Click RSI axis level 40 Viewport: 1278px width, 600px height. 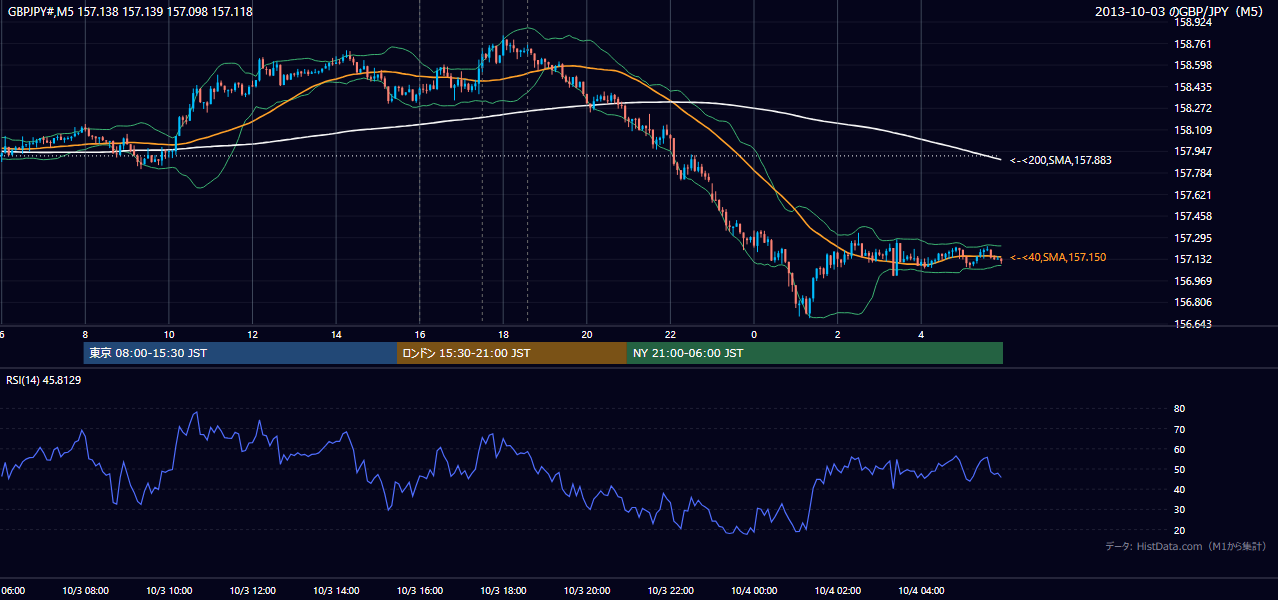(1180, 489)
